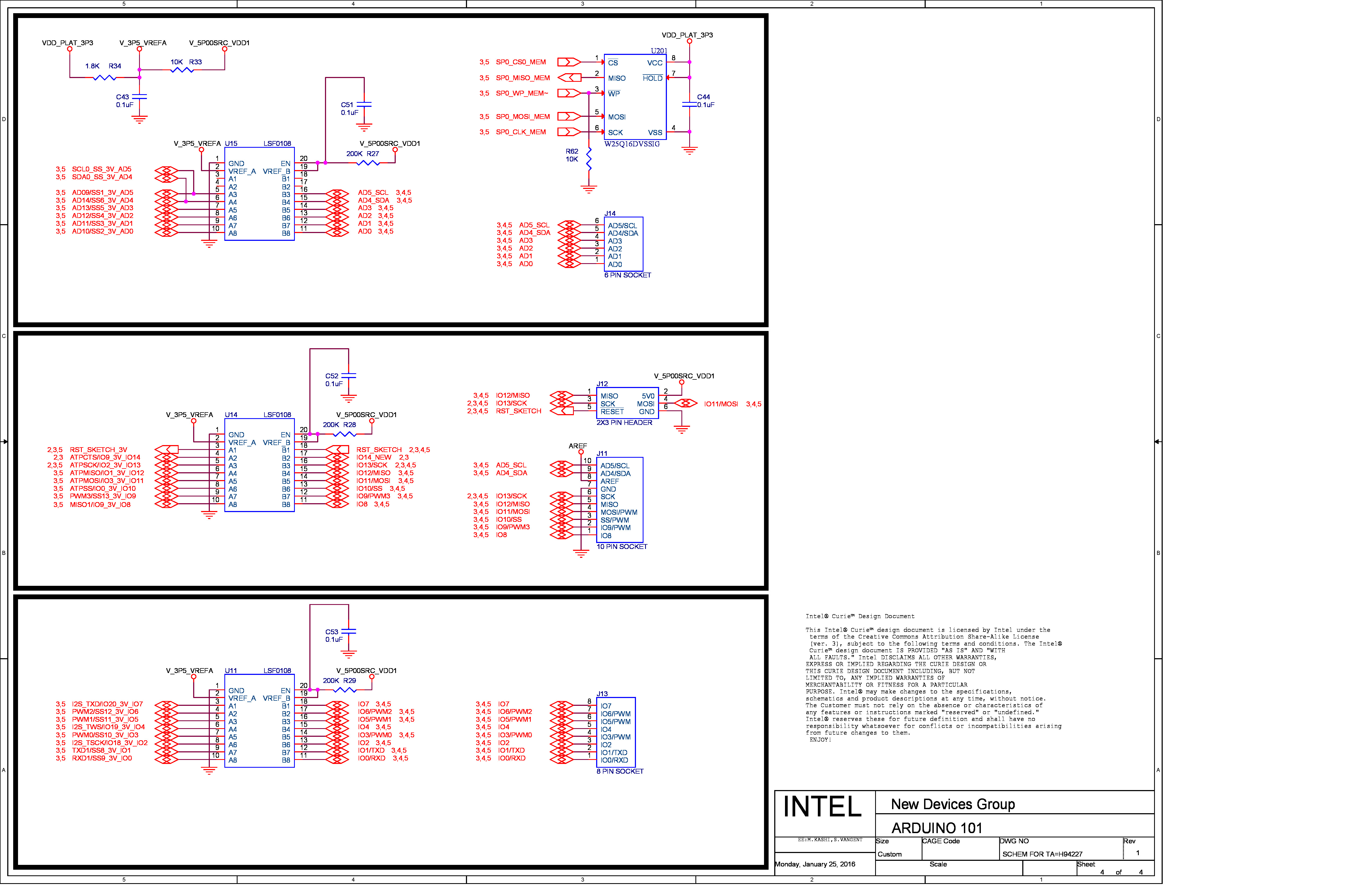Select the AD10/SS2_3V_AD0 signal name
This screenshot has width=1372, height=888.
(x=102, y=232)
